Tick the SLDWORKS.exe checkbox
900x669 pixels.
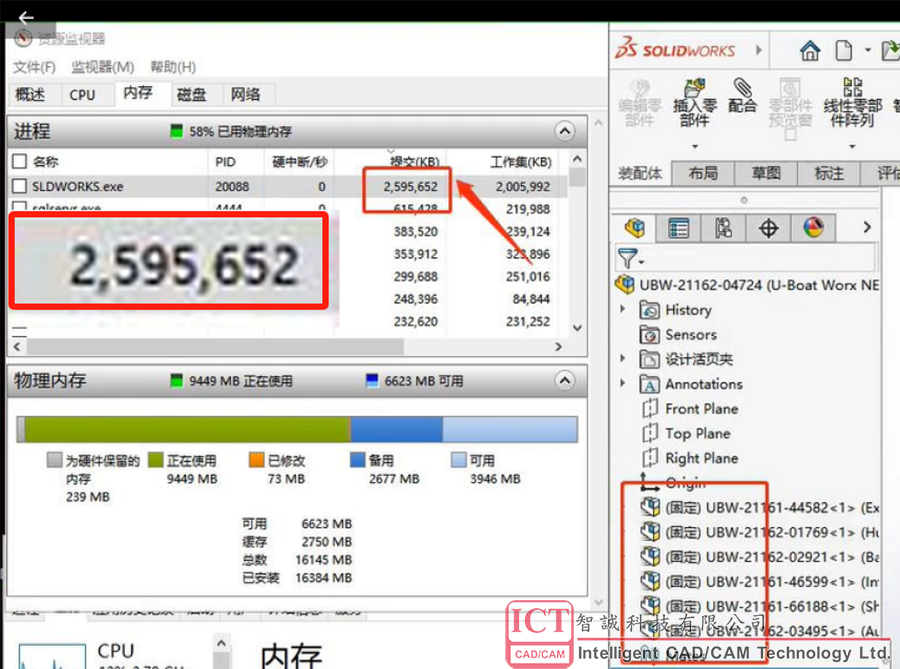click(20, 186)
